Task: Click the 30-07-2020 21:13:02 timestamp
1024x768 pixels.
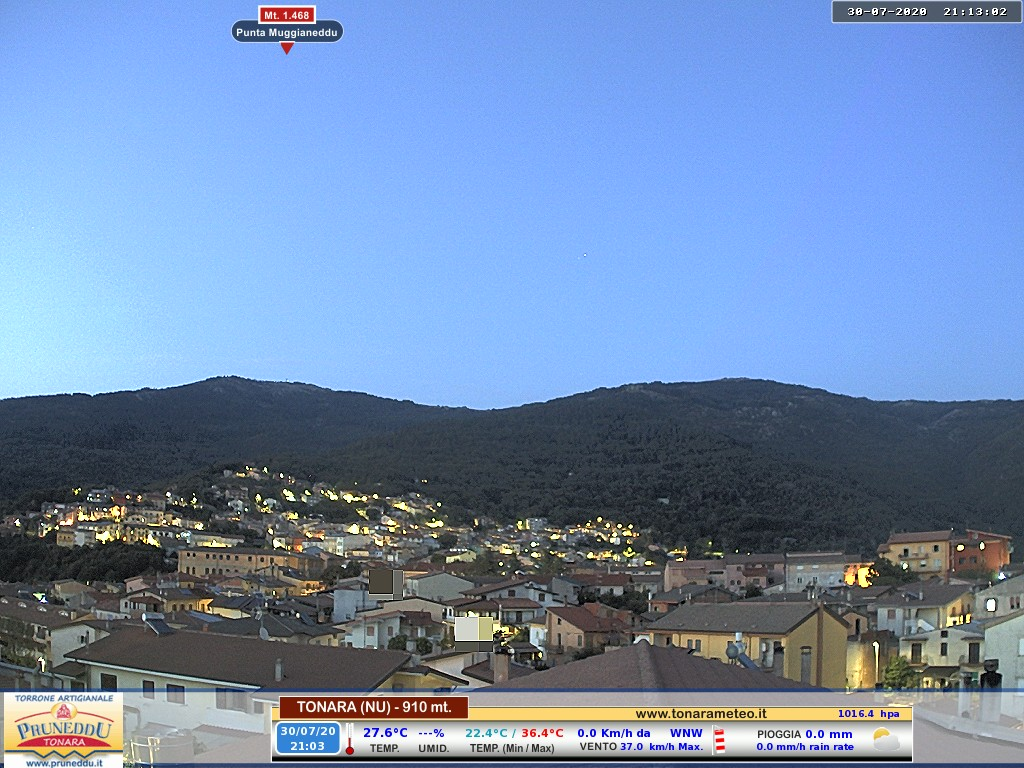Action: (x=927, y=12)
